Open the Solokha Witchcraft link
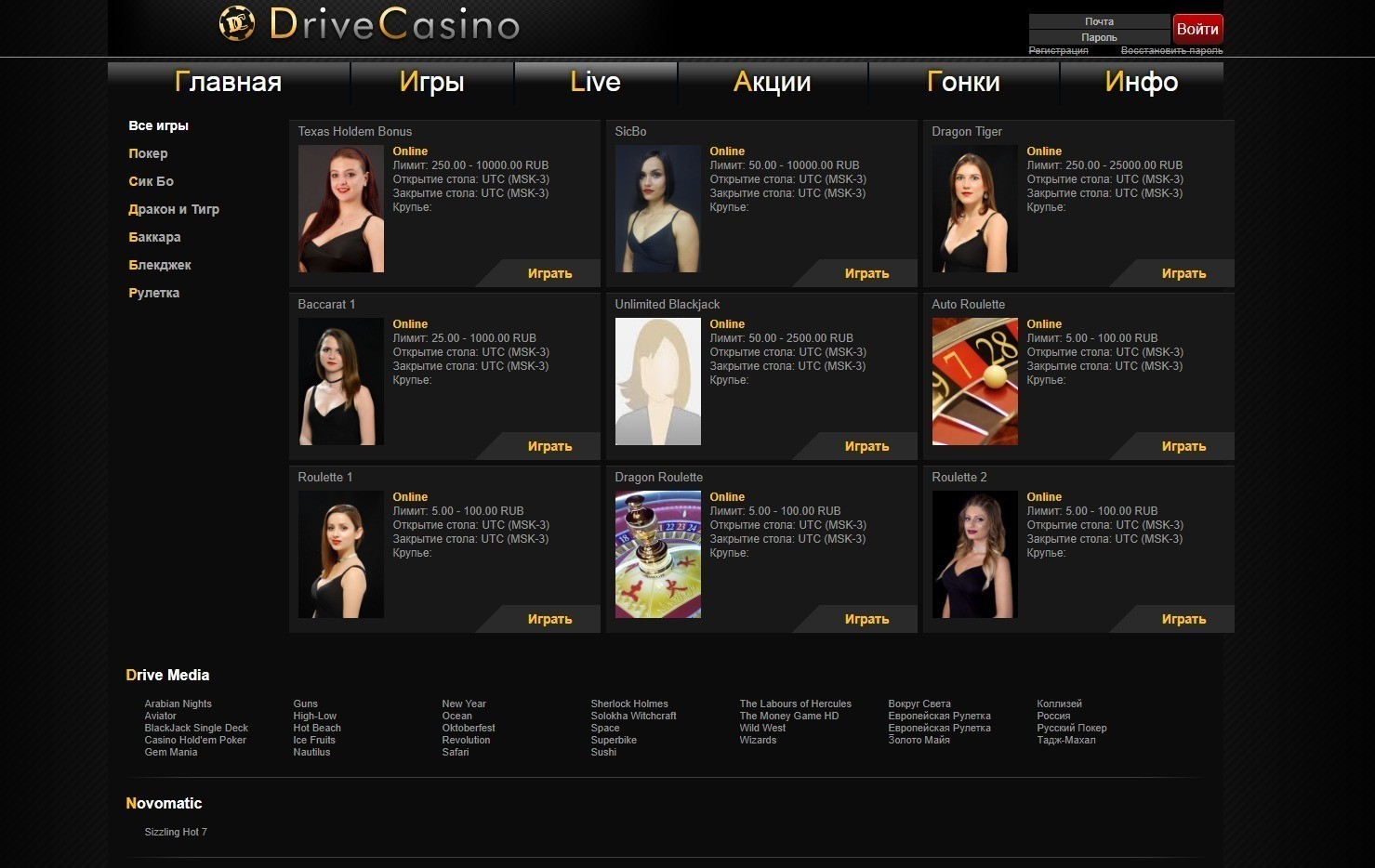The height and width of the screenshot is (868, 1375). pos(633,716)
